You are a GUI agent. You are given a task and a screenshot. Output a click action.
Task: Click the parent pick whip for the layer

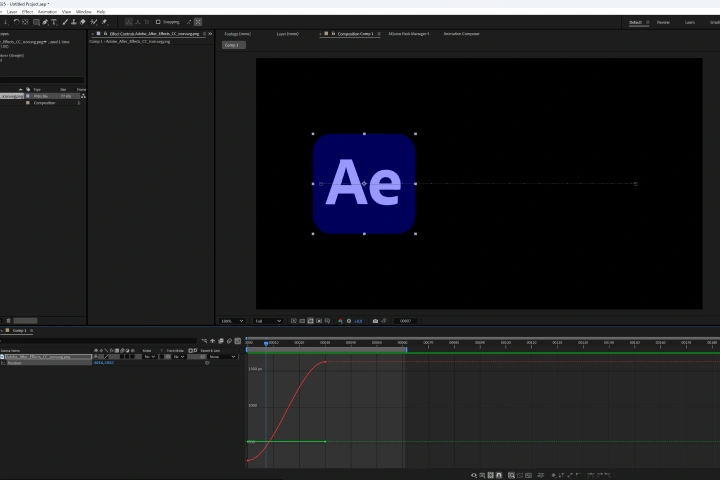tap(203, 356)
